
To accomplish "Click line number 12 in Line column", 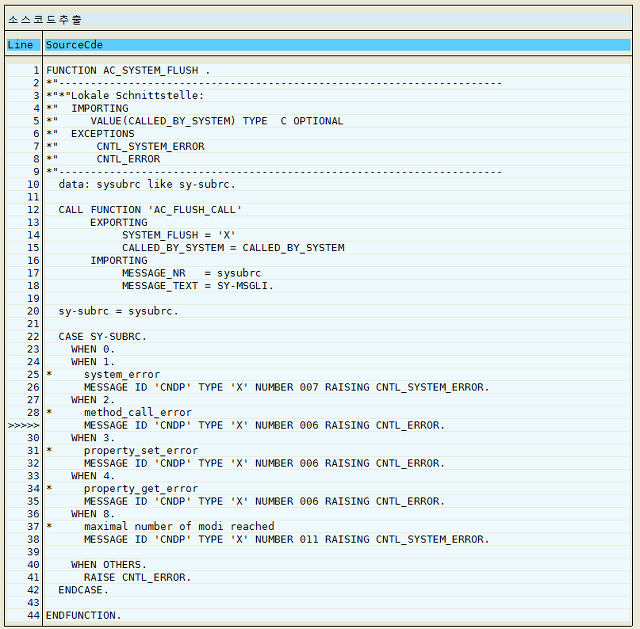I will coord(33,210).
